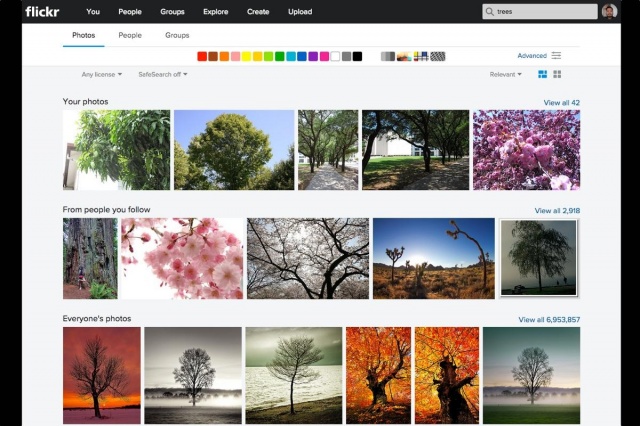The image size is (640, 426).
Task: Filter by light pink color swatch
Action: (x=236, y=56)
